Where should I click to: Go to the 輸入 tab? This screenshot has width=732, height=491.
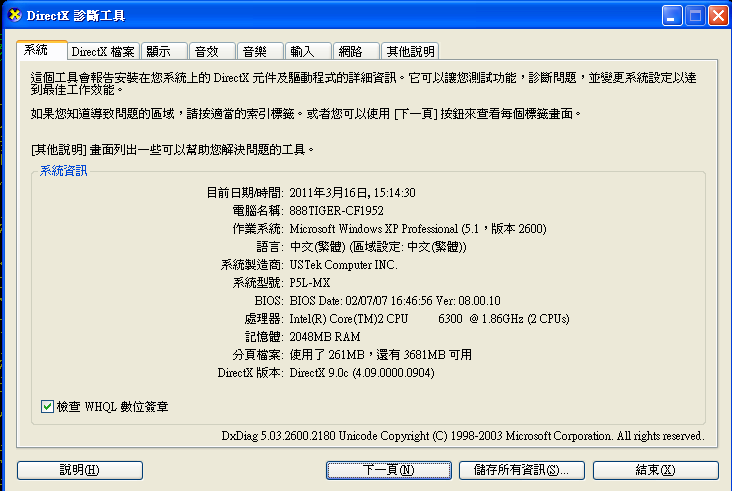(308, 51)
